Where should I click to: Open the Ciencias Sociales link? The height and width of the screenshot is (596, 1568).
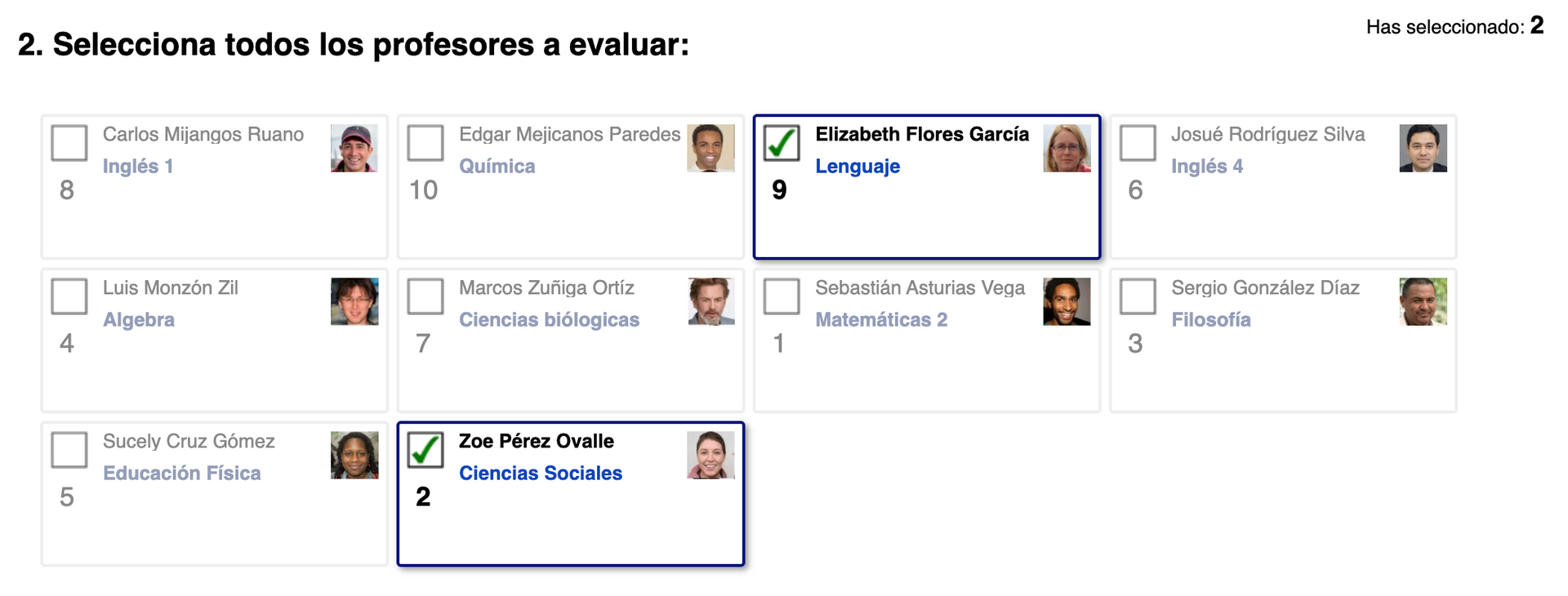click(541, 474)
